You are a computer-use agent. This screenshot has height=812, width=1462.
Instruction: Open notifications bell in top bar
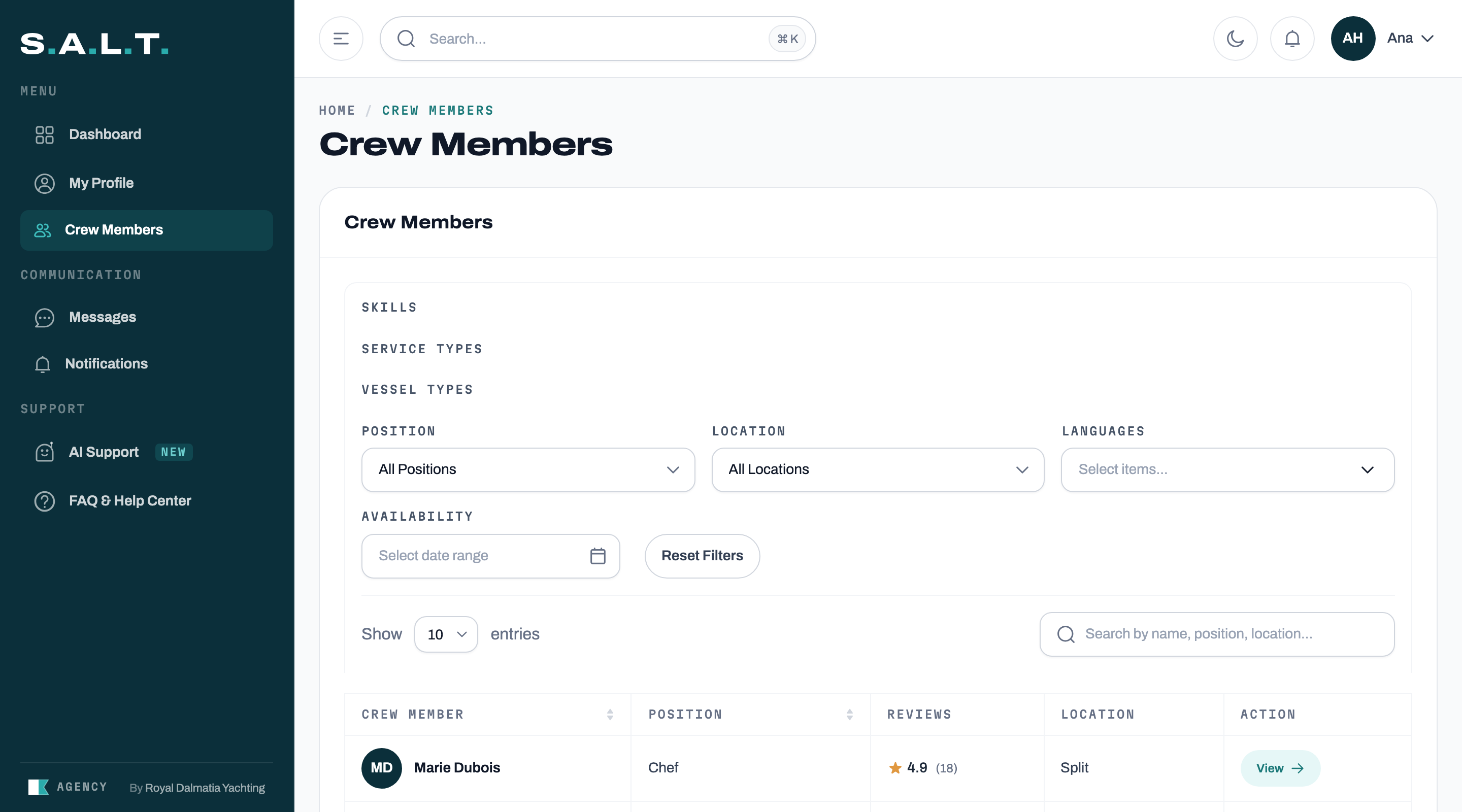[x=1292, y=39]
